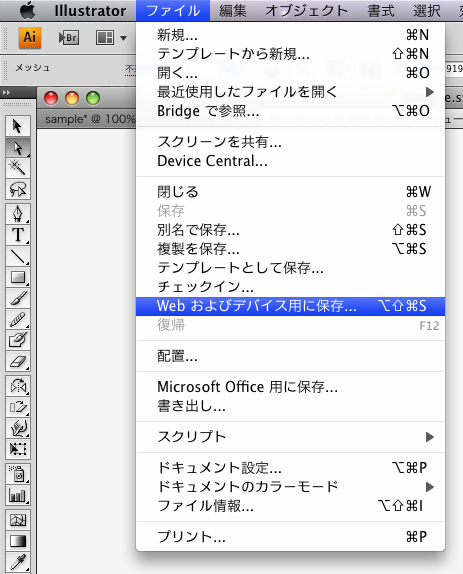Expand the tools panel double-arrow

click(x=6, y=93)
